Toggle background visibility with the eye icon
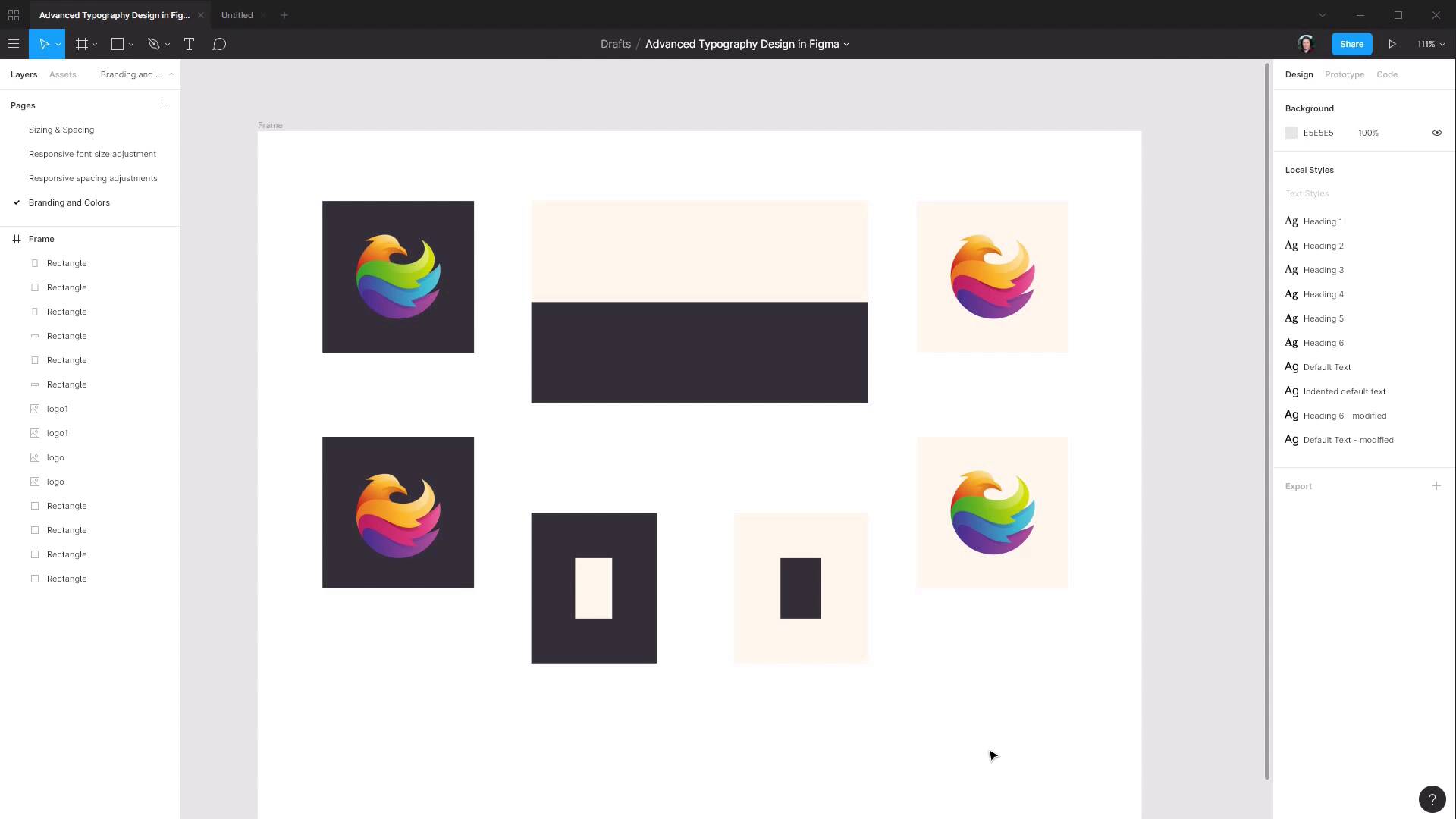 (1437, 132)
